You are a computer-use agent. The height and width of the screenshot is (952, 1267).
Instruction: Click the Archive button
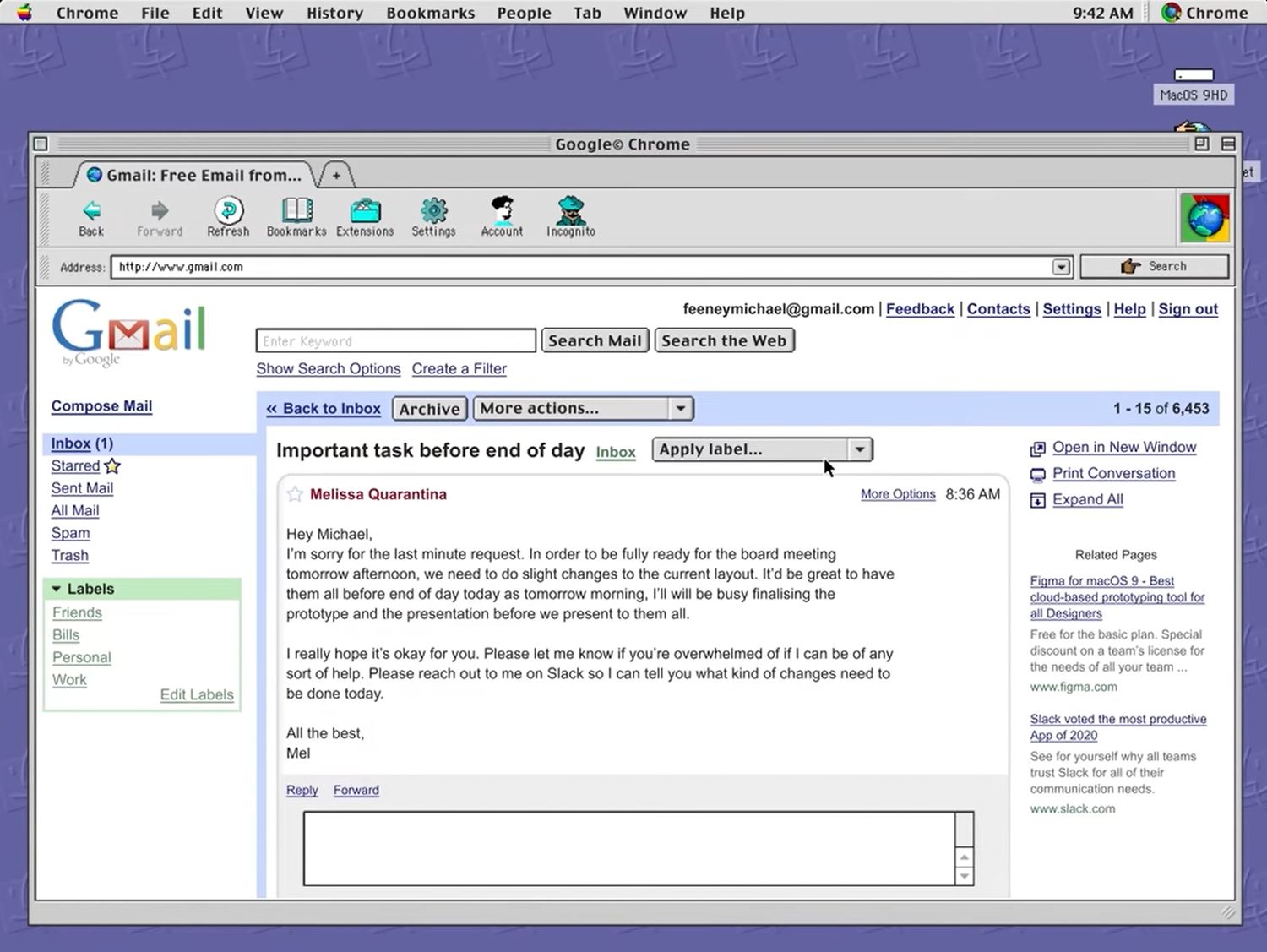429,409
